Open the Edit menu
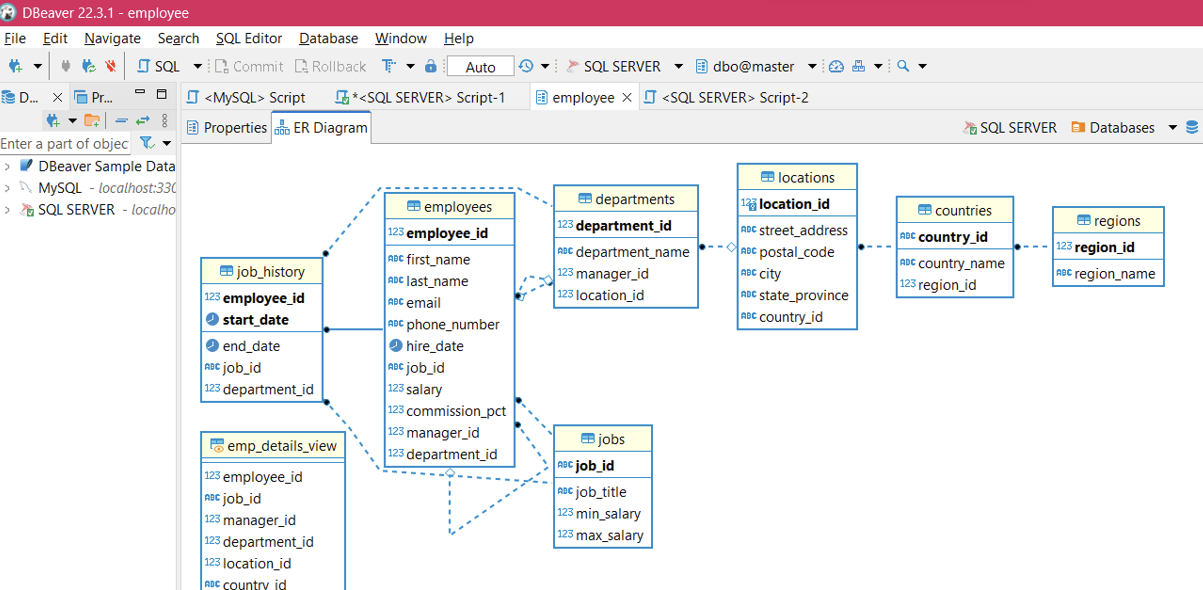Viewport: 1203px width, 590px height. [55, 38]
